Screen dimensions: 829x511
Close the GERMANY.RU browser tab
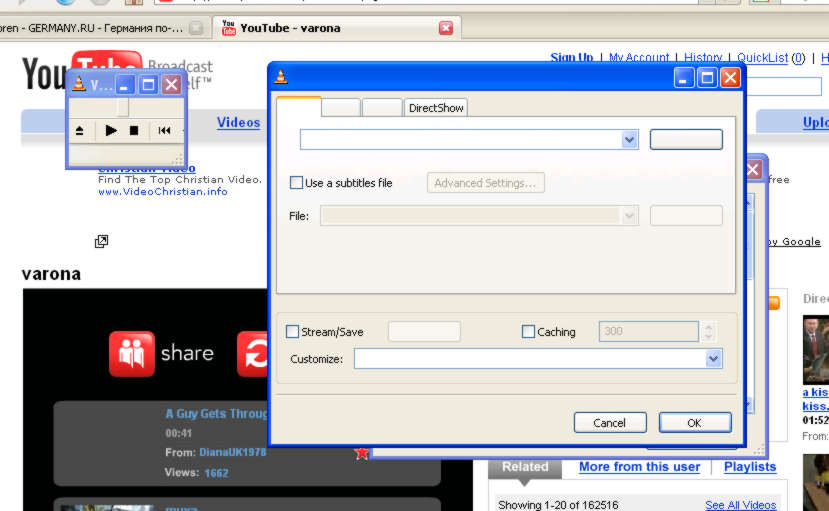pos(196,28)
